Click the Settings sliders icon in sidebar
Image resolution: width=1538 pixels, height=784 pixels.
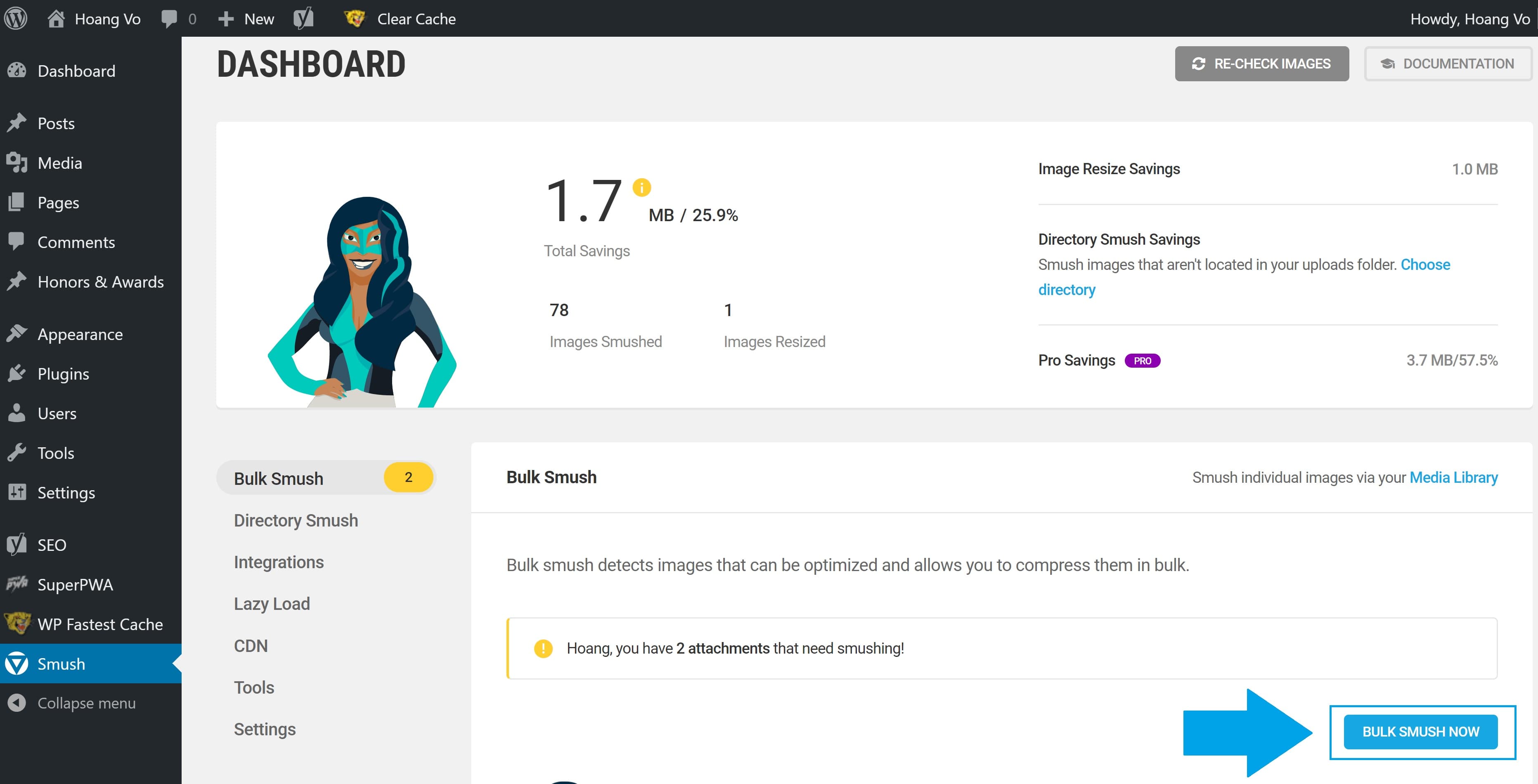pyautogui.click(x=17, y=492)
